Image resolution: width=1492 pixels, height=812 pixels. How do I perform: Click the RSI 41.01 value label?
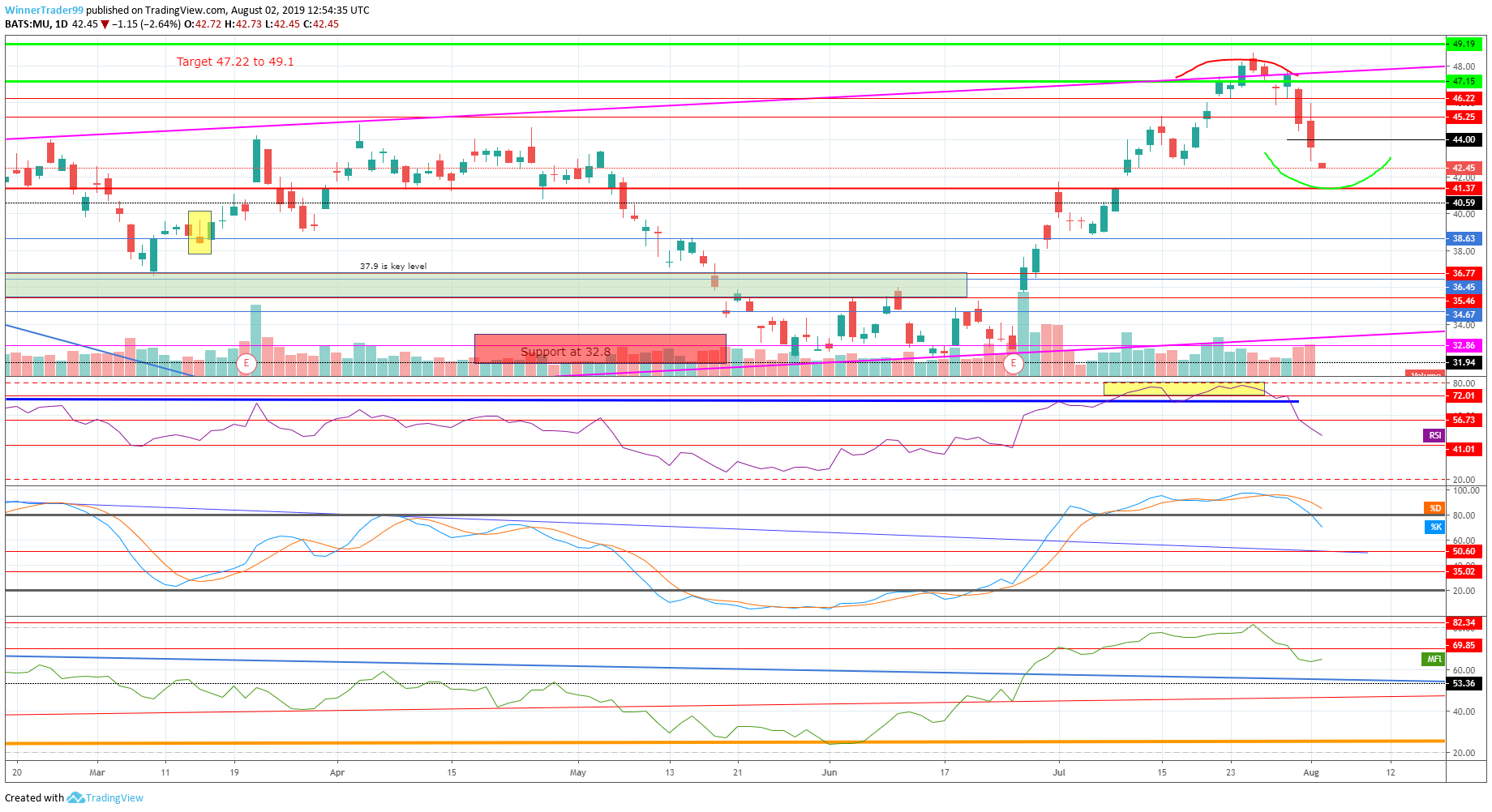click(x=1464, y=449)
